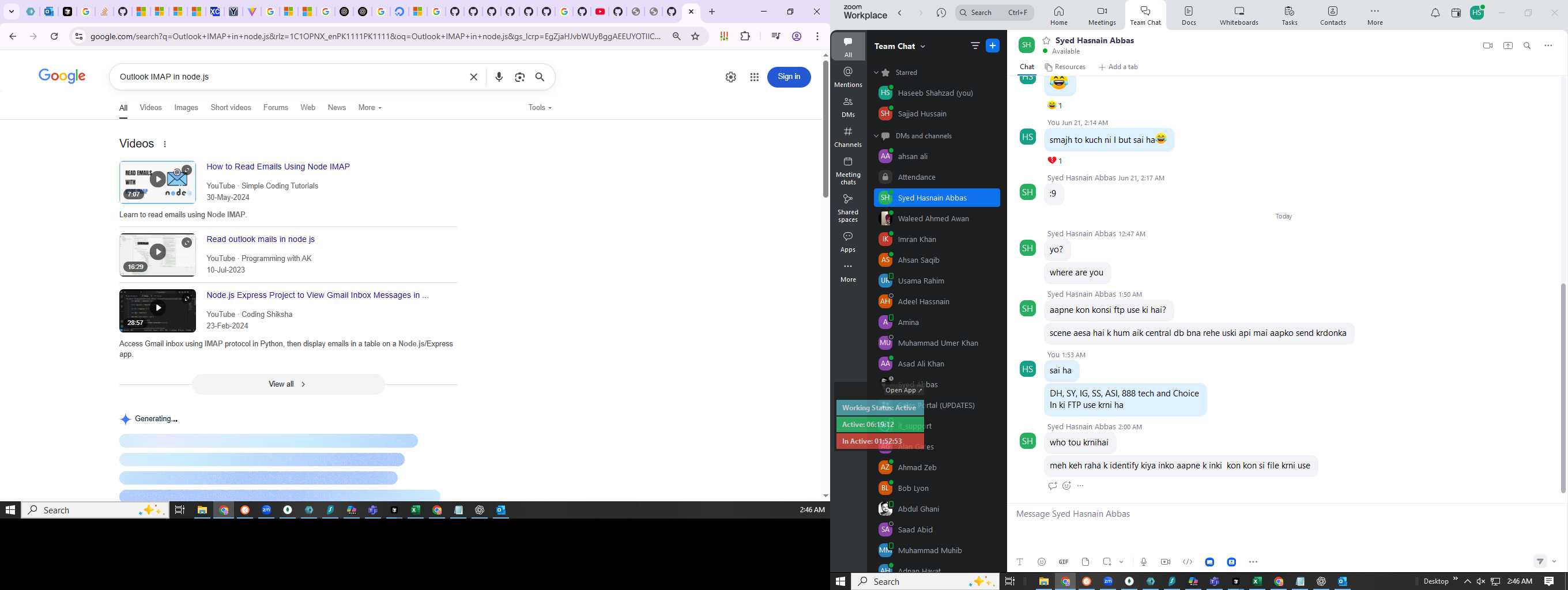This screenshot has width=1568, height=590.
Task: Open Shared spaces in Zoom sidebar
Action: [848, 208]
